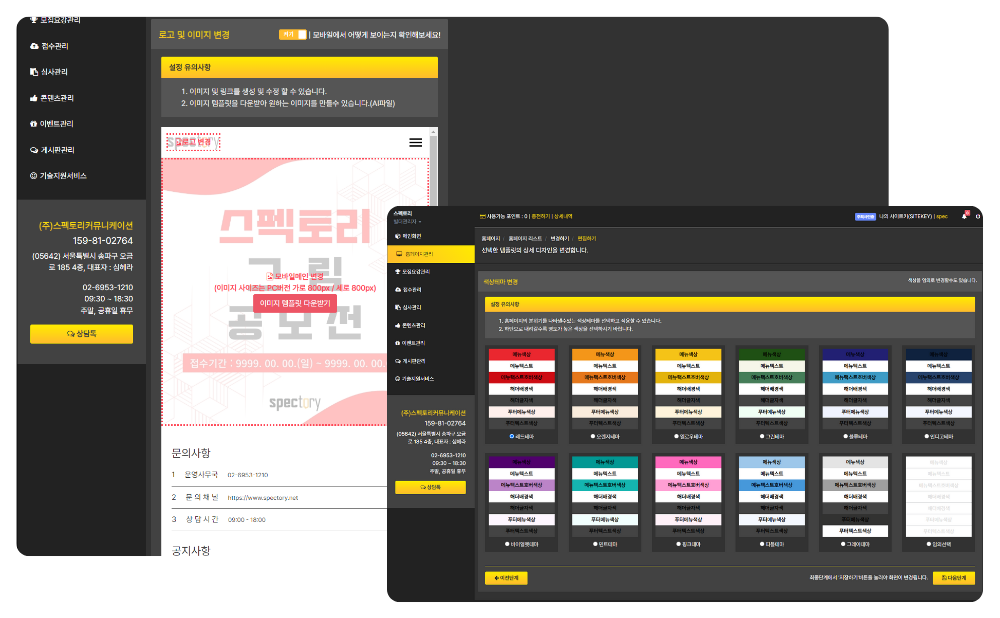Open the hamburger menu in the mobile preview
1000x618 pixels.
pyautogui.click(x=415, y=143)
